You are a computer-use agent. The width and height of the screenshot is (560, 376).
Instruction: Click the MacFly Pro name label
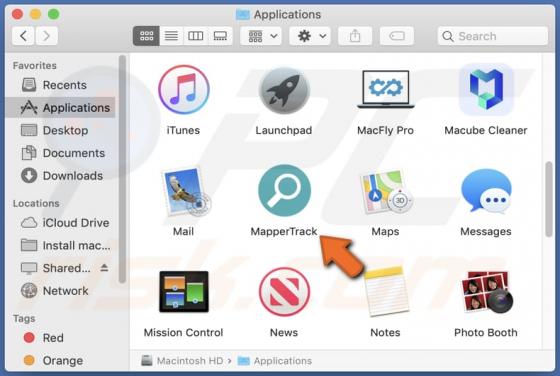click(x=385, y=130)
